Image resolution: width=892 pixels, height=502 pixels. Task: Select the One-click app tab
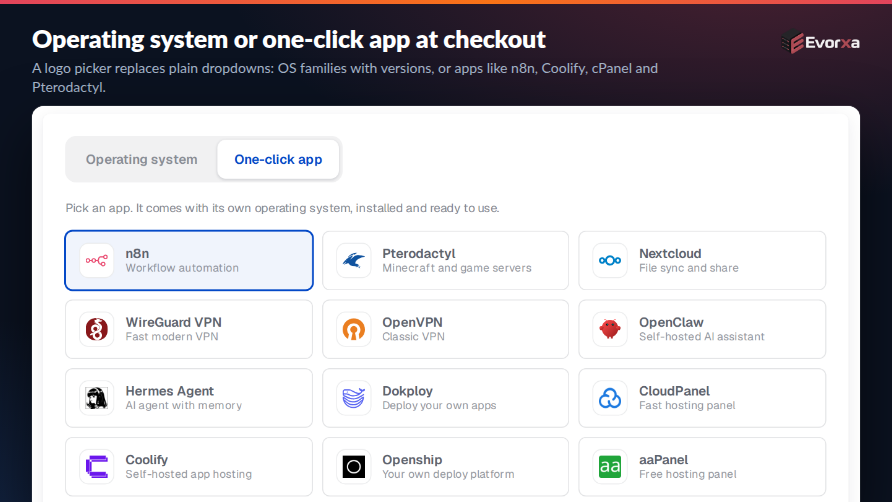(278, 159)
